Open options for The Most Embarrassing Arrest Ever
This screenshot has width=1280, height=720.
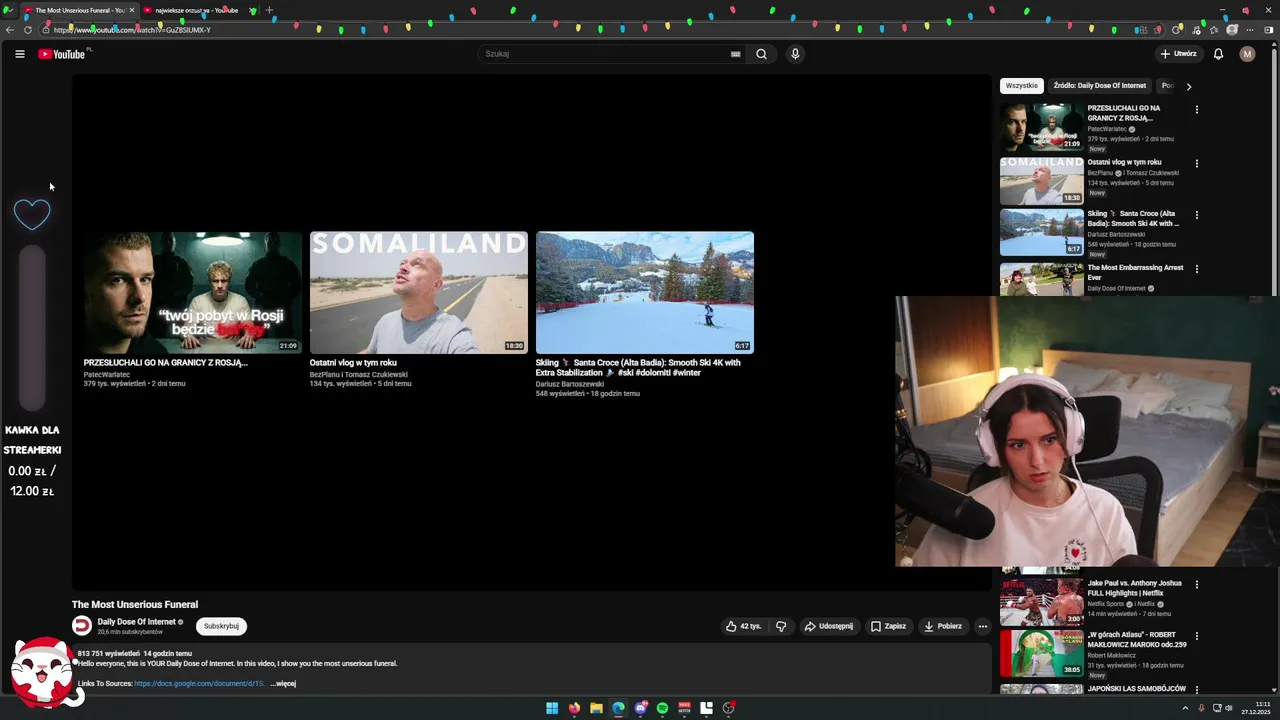pos(1197,268)
